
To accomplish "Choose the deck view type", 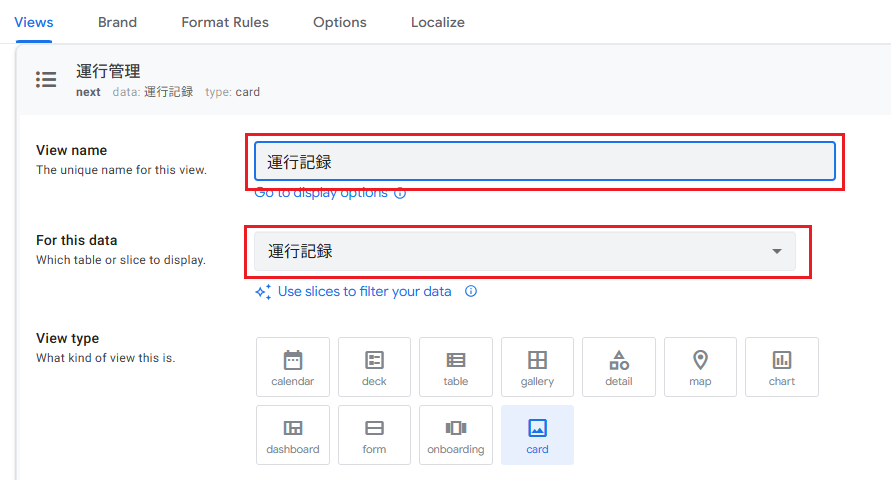I will [374, 367].
